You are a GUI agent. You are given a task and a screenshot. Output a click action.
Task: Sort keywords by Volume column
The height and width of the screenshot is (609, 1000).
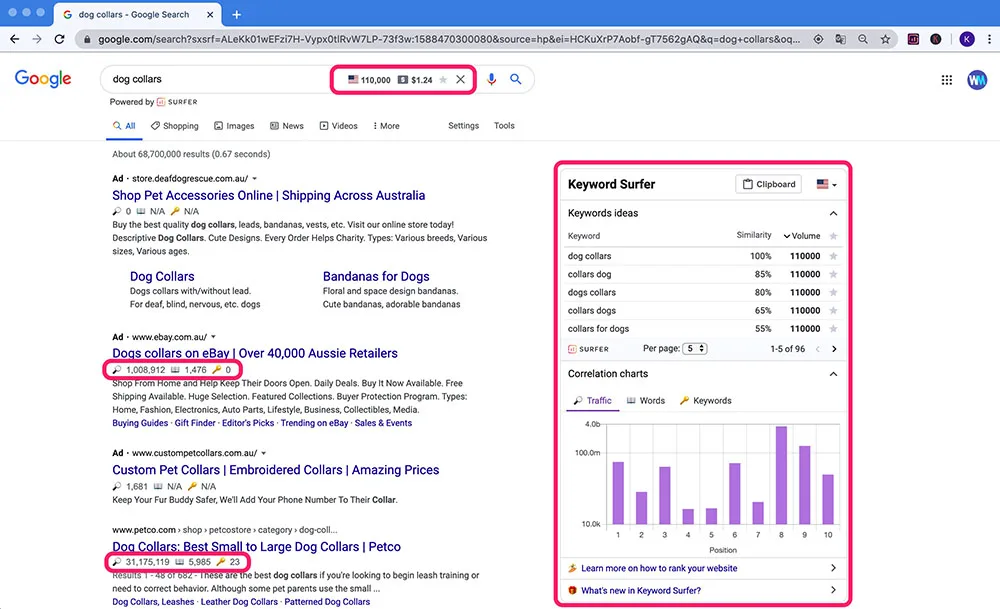click(x=802, y=236)
